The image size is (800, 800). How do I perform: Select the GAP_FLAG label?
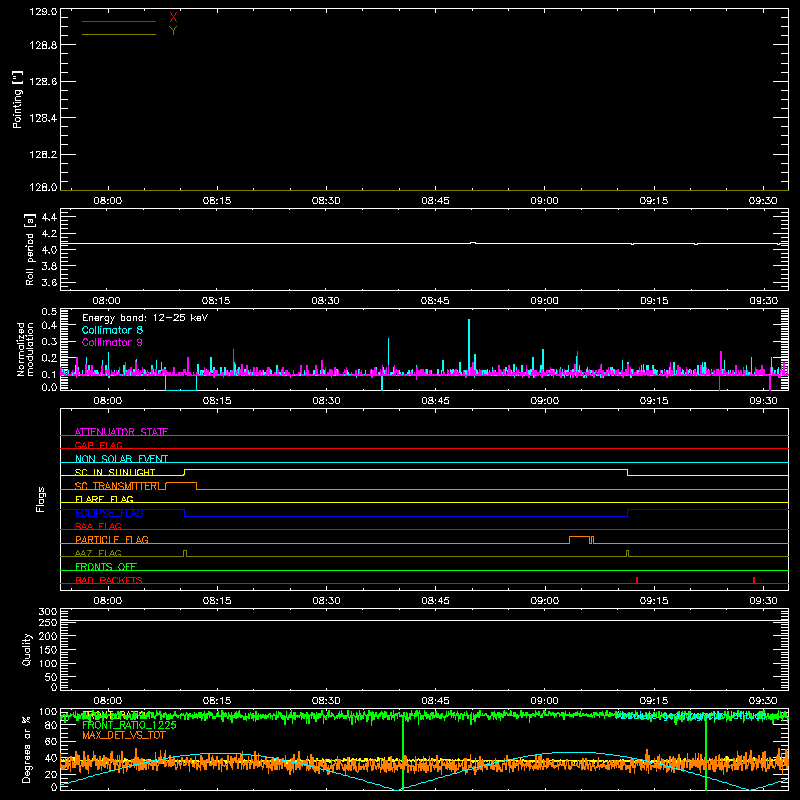[98, 445]
